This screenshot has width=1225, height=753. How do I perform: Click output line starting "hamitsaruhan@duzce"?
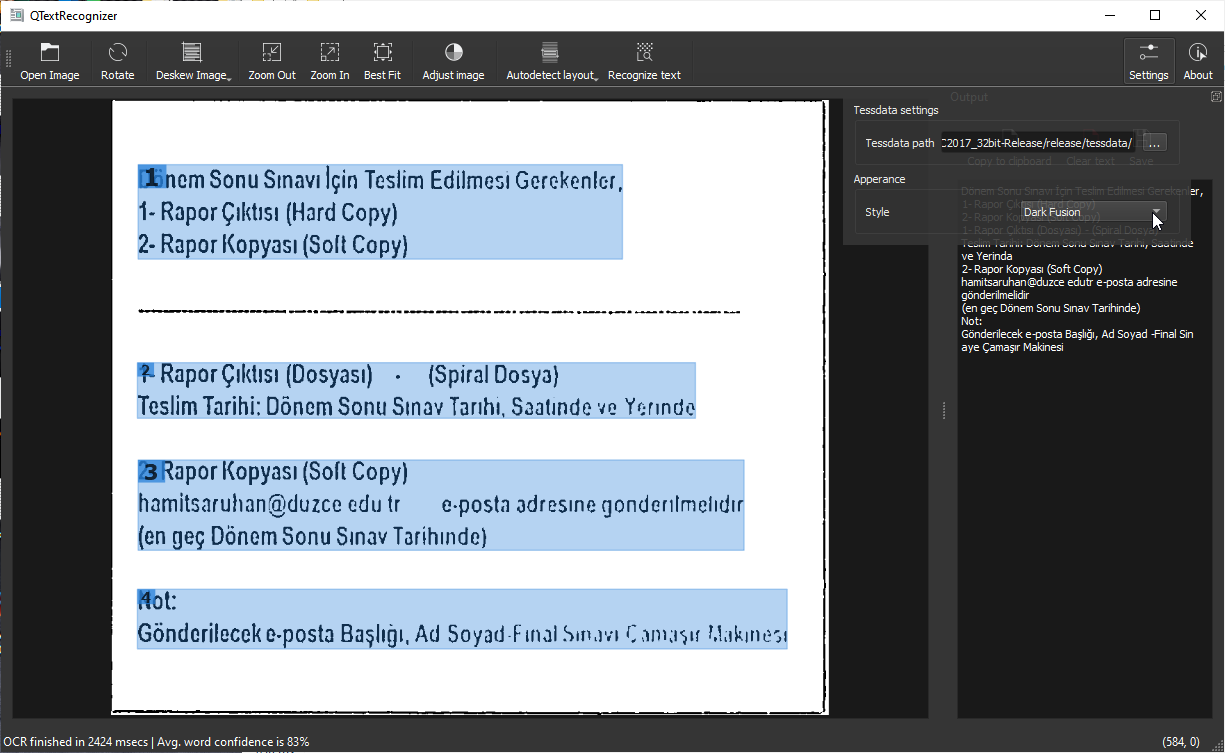point(1069,282)
